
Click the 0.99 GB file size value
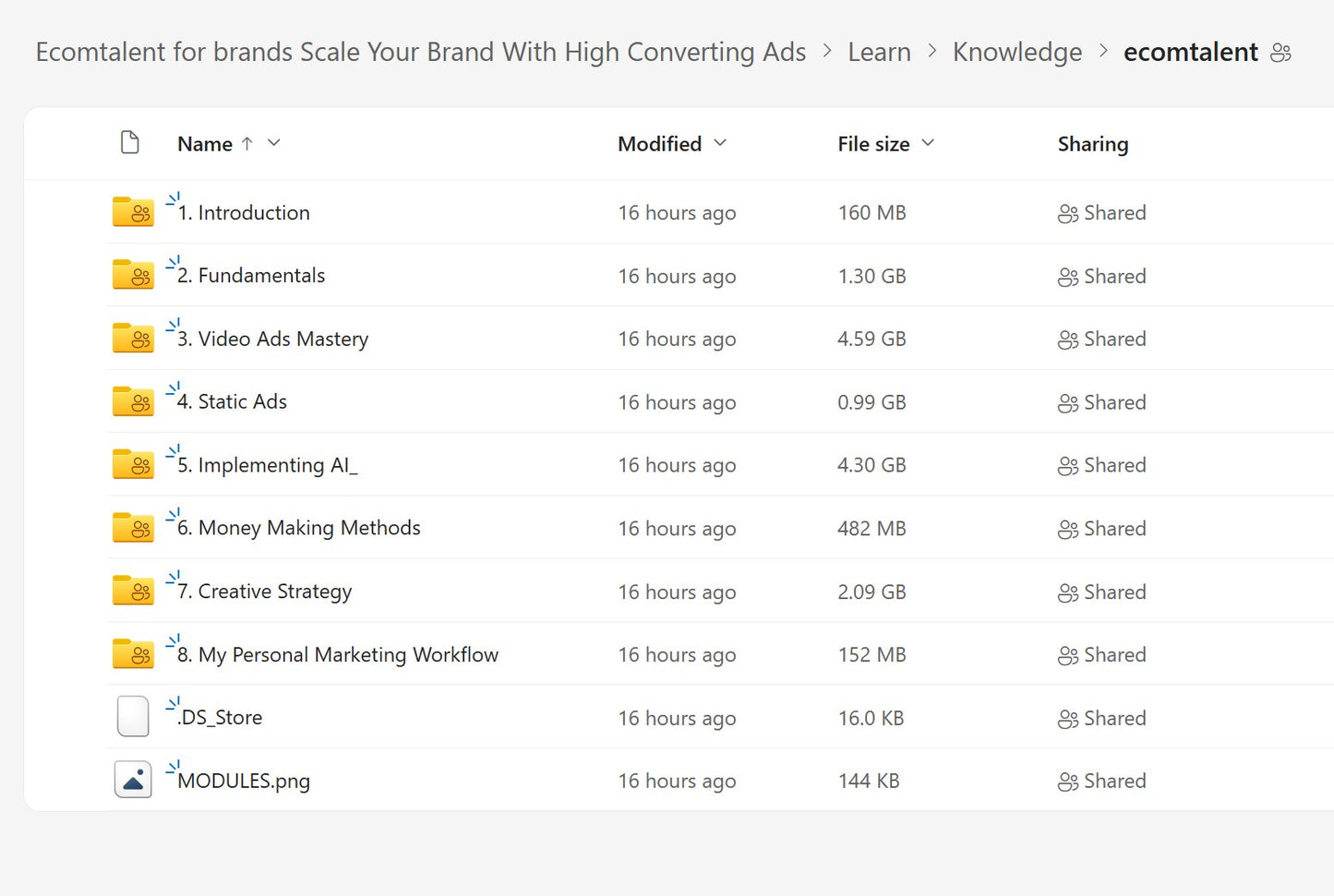coord(871,403)
